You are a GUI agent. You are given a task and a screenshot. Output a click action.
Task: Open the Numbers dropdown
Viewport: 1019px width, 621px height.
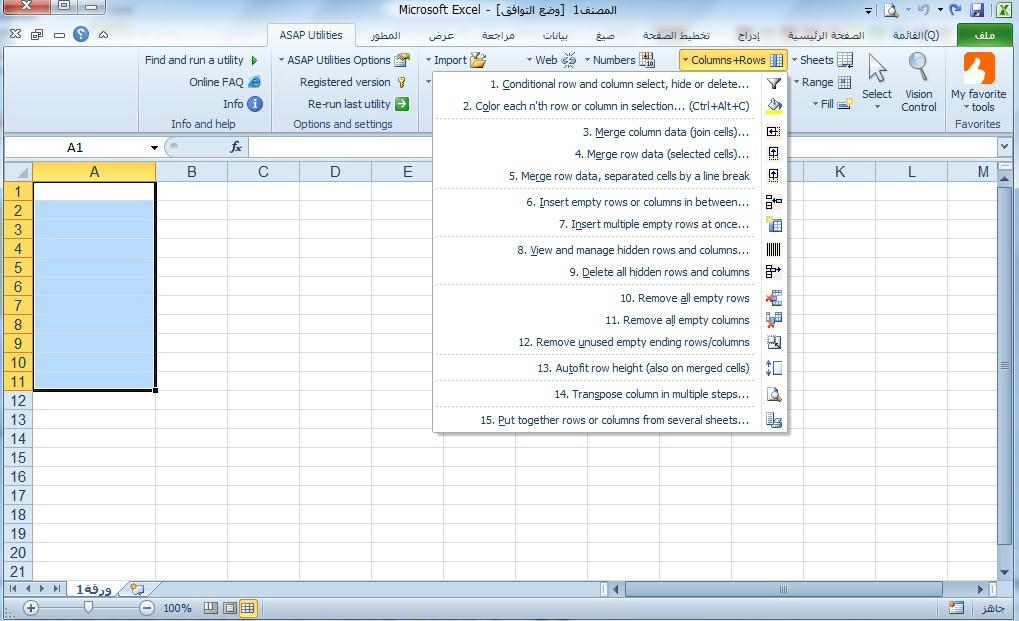click(x=619, y=60)
